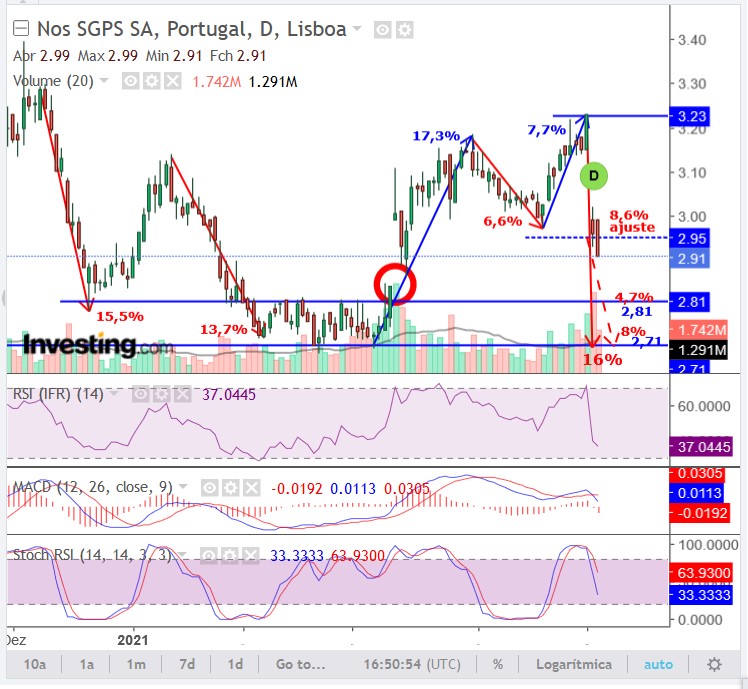The height and width of the screenshot is (689, 748).
Task: Click the 0.0305 MACD axis label
Action: coord(697,474)
